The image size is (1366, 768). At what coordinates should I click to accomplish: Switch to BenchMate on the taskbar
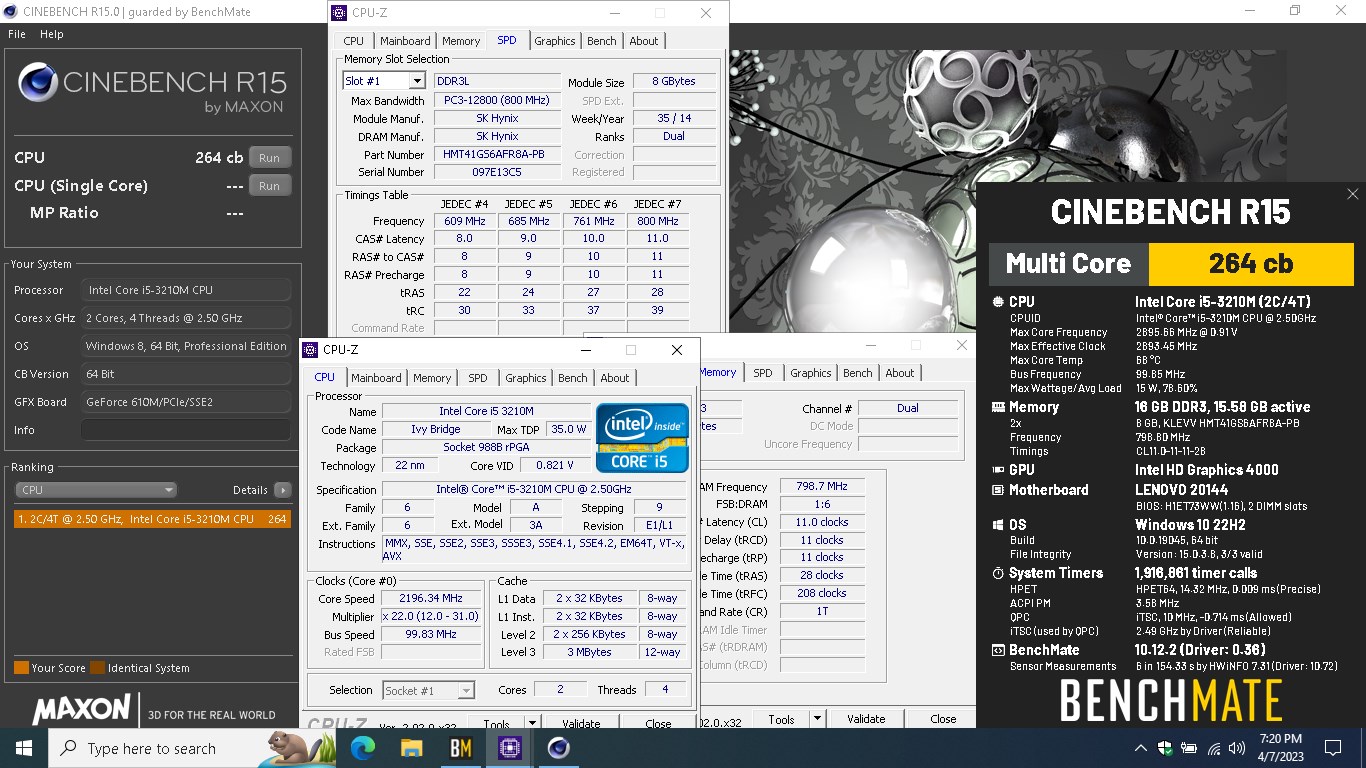tap(461, 748)
